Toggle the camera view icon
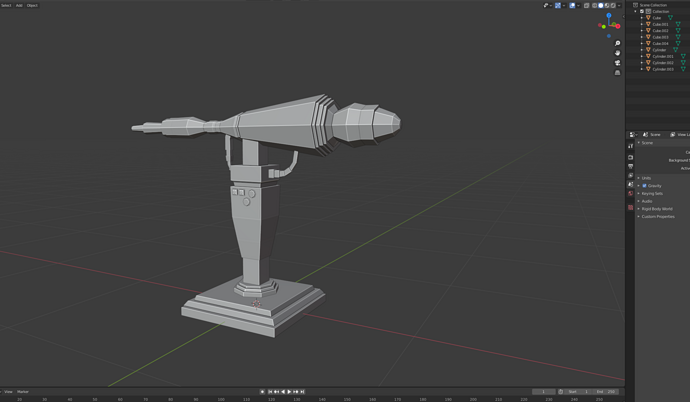The image size is (690, 402). [617, 62]
